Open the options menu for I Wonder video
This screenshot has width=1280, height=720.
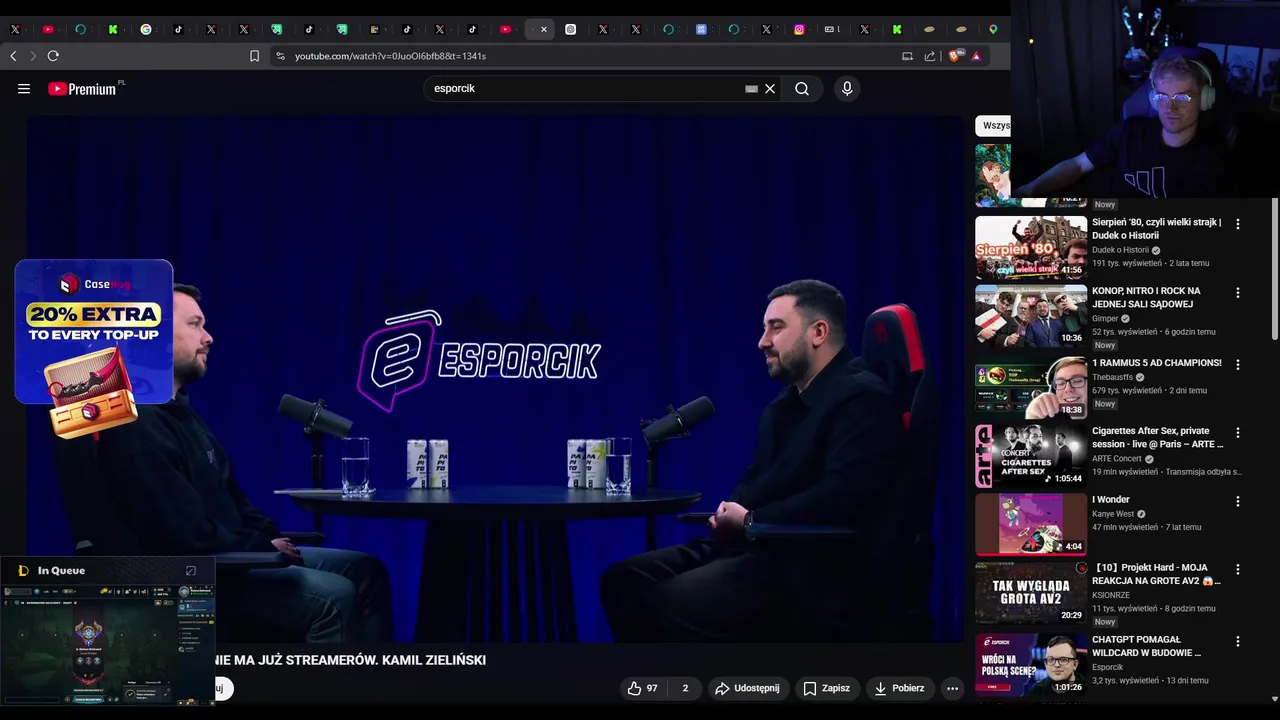tap(1238, 501)
